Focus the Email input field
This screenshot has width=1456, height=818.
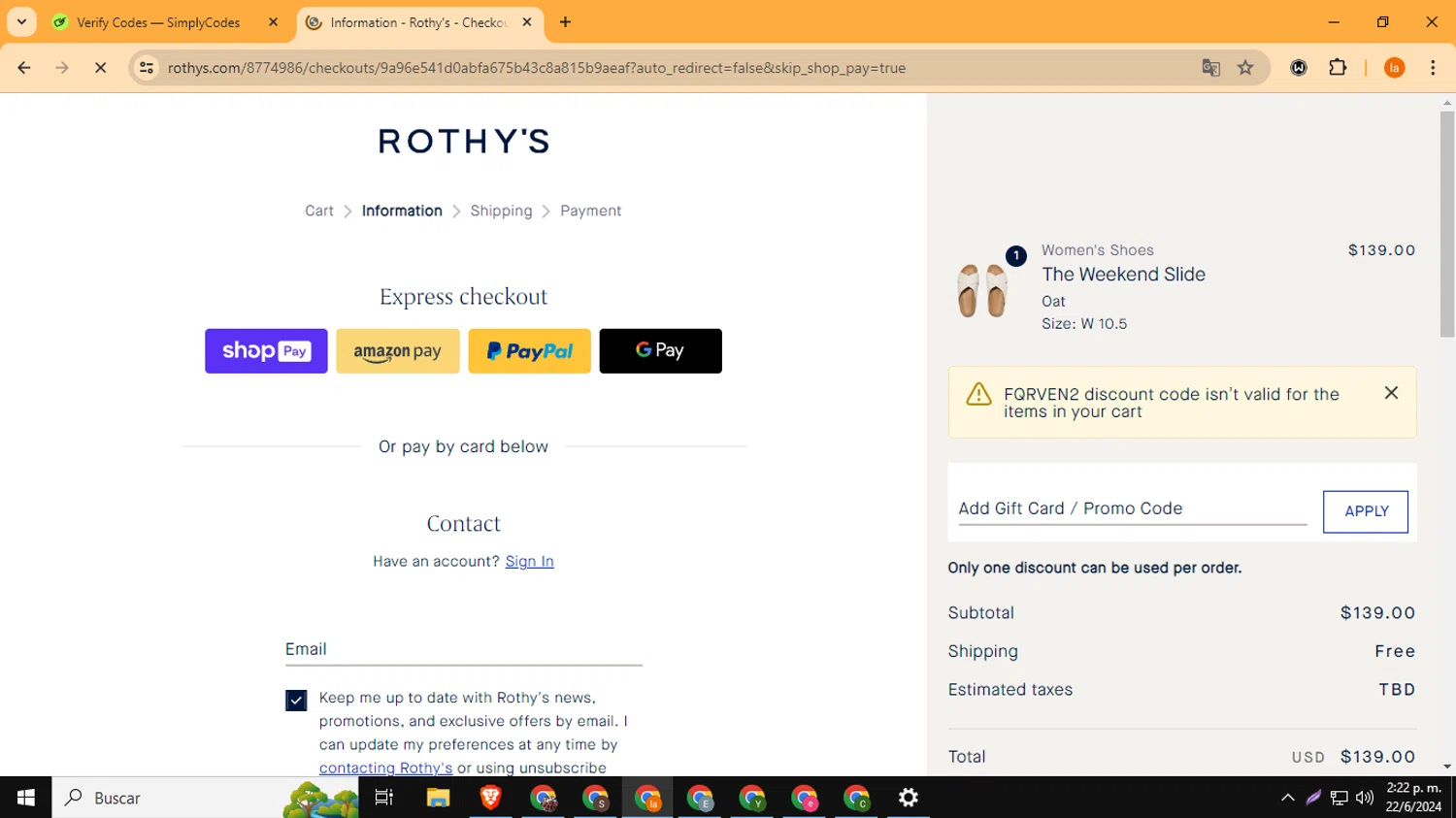(x=464, y=649)
